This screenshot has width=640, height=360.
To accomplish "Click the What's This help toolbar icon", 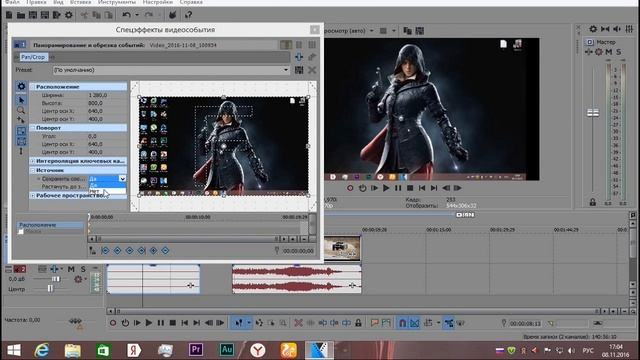I will pos(188,15).
